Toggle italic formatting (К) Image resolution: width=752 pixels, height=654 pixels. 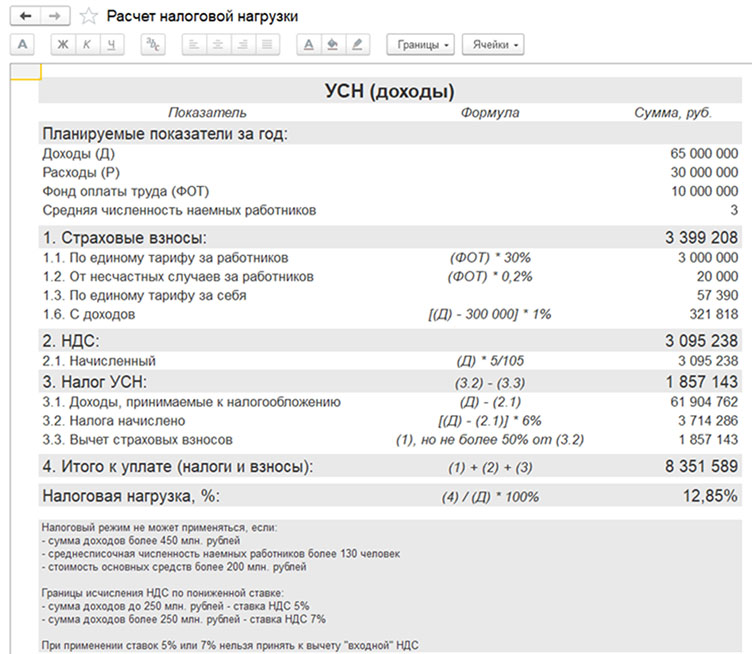click(87, 45)
